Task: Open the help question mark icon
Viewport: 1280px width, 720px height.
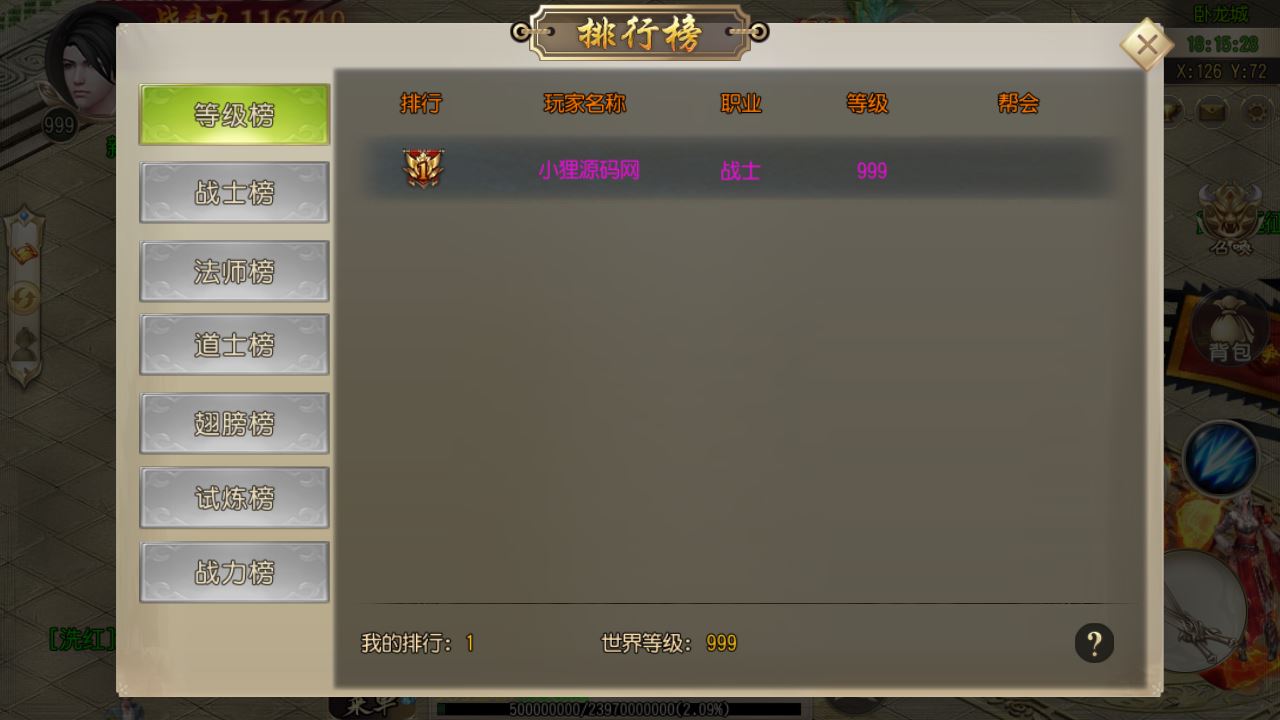Action: pyautogui.click(x=1094, y=643)
